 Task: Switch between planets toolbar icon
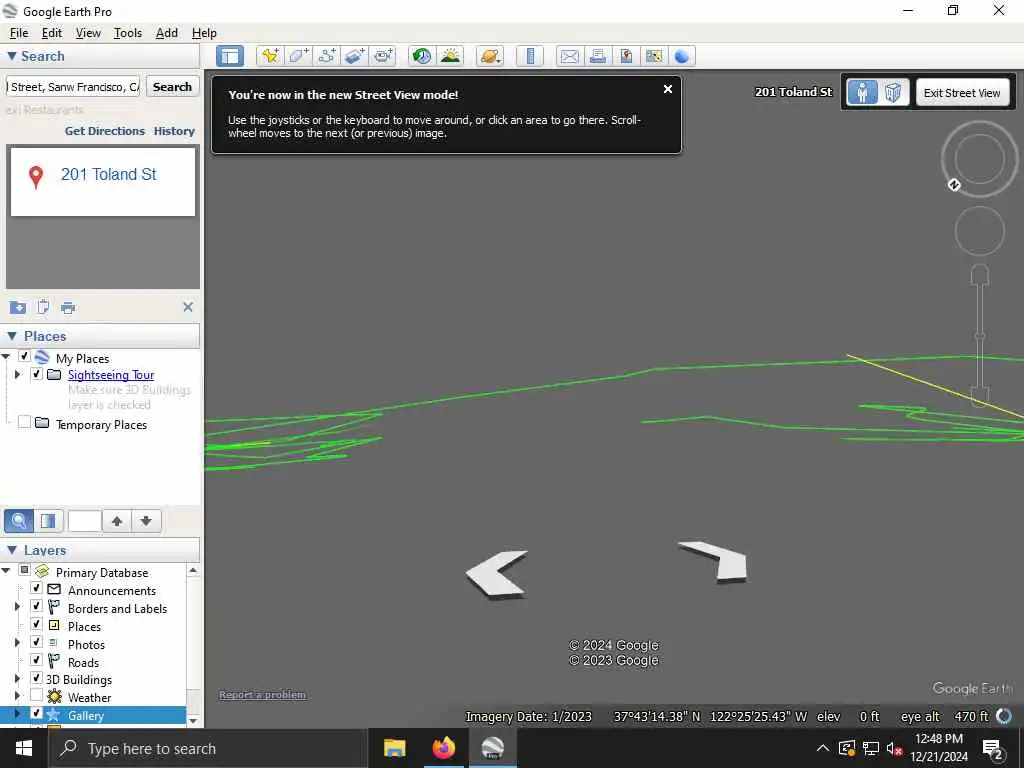tap(490, 56)
